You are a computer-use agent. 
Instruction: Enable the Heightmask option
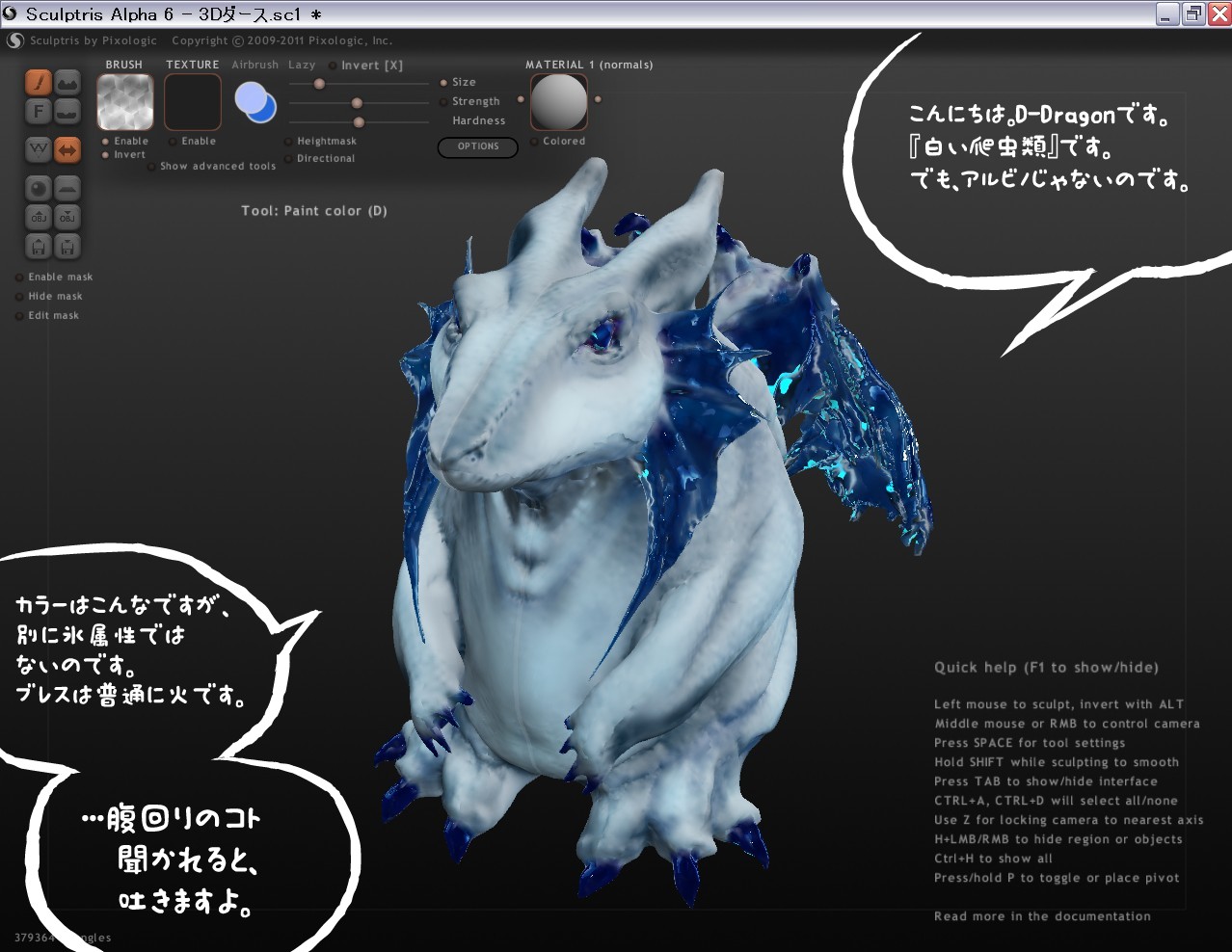(x=288, y=142)
